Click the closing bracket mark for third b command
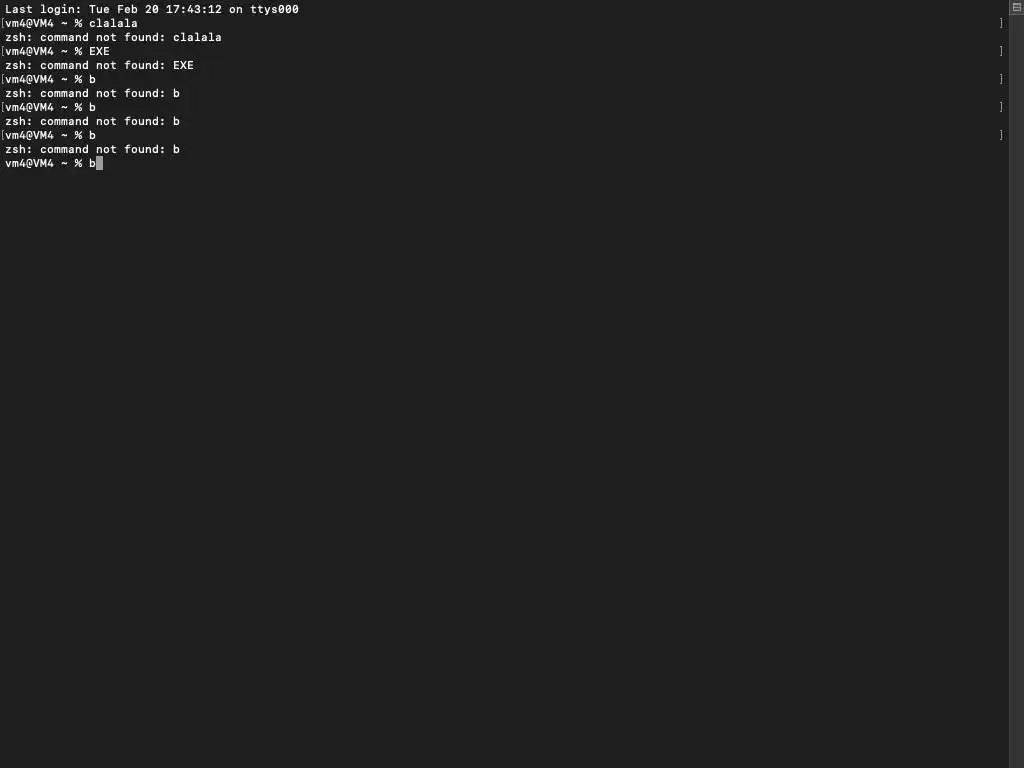 point(1001,135)
